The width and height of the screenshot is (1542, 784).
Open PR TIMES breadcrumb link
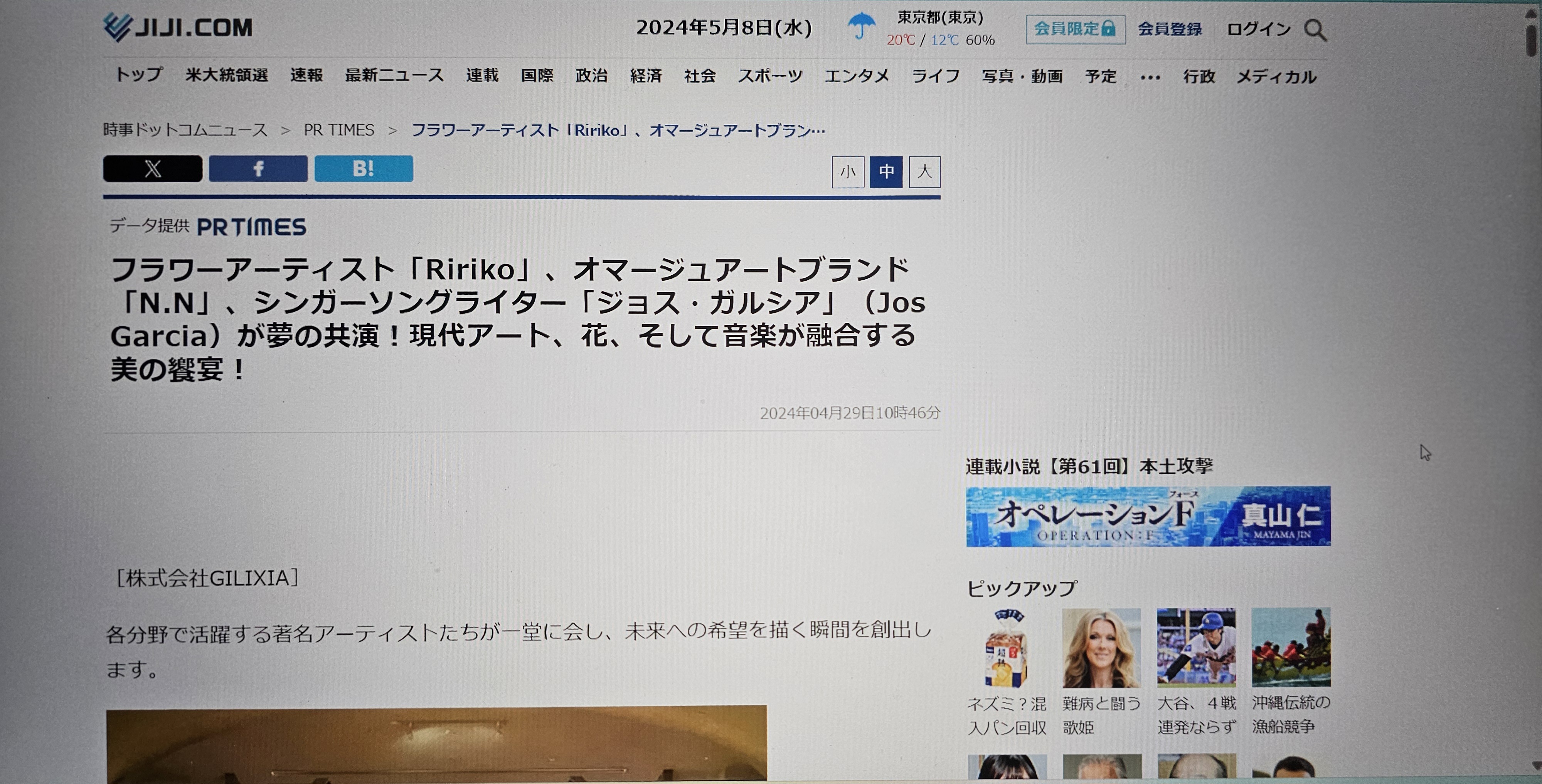(339, 130)
